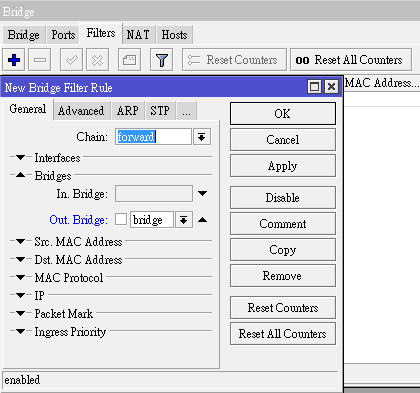Screen dimensions: 420x393
Task: Click the disabled In. Bridge field
Action: (x=154, y=194)
